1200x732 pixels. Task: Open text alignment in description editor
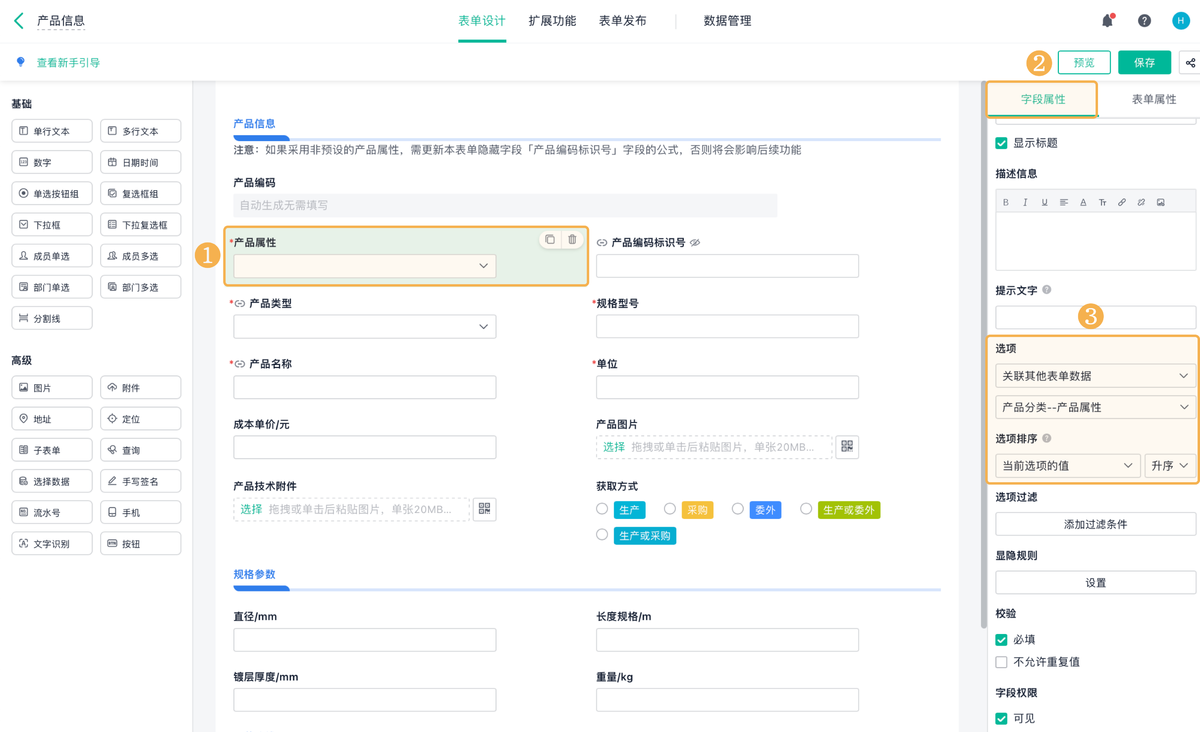coord(1064,202)
